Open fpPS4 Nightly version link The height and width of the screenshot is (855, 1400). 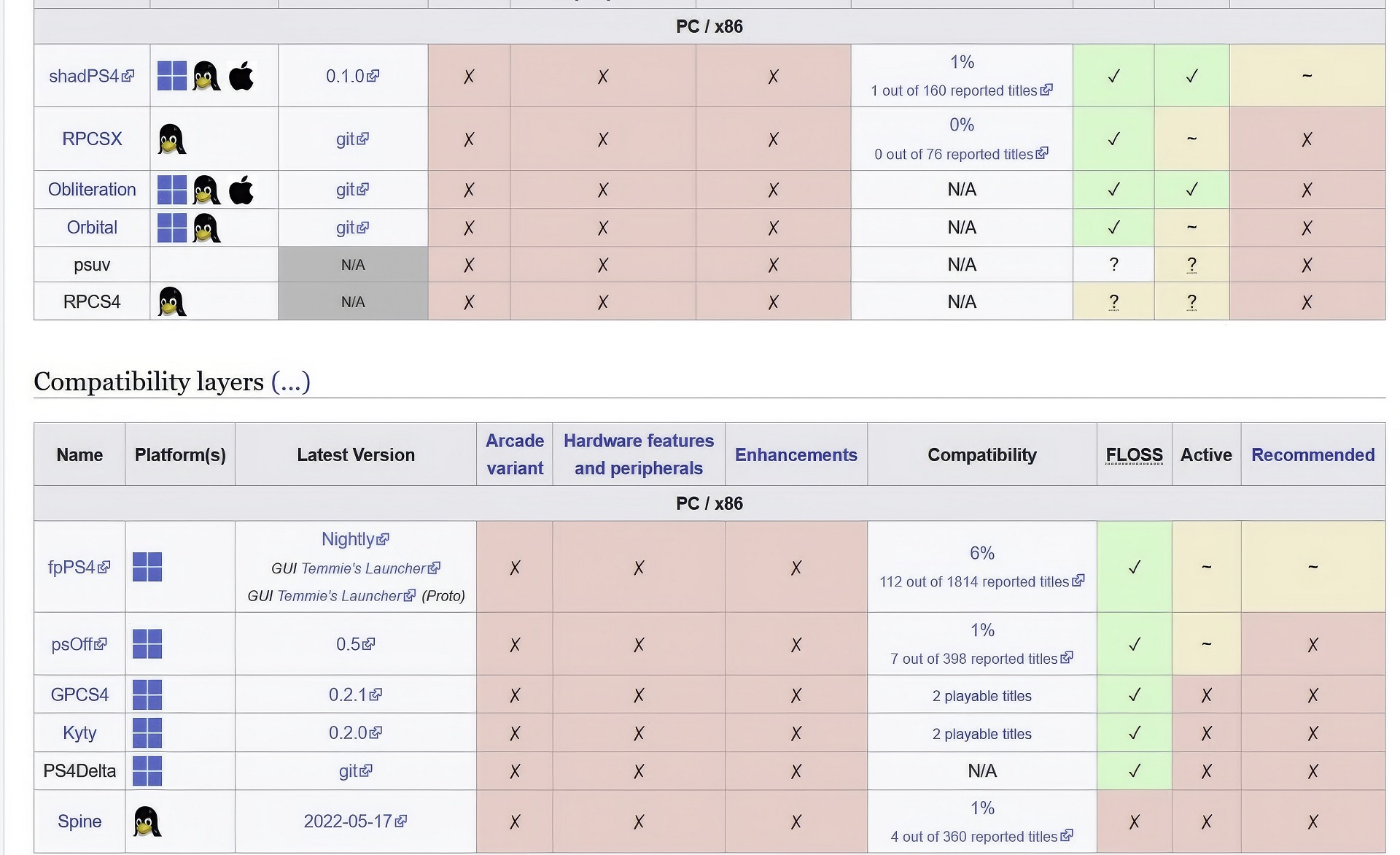348,539
